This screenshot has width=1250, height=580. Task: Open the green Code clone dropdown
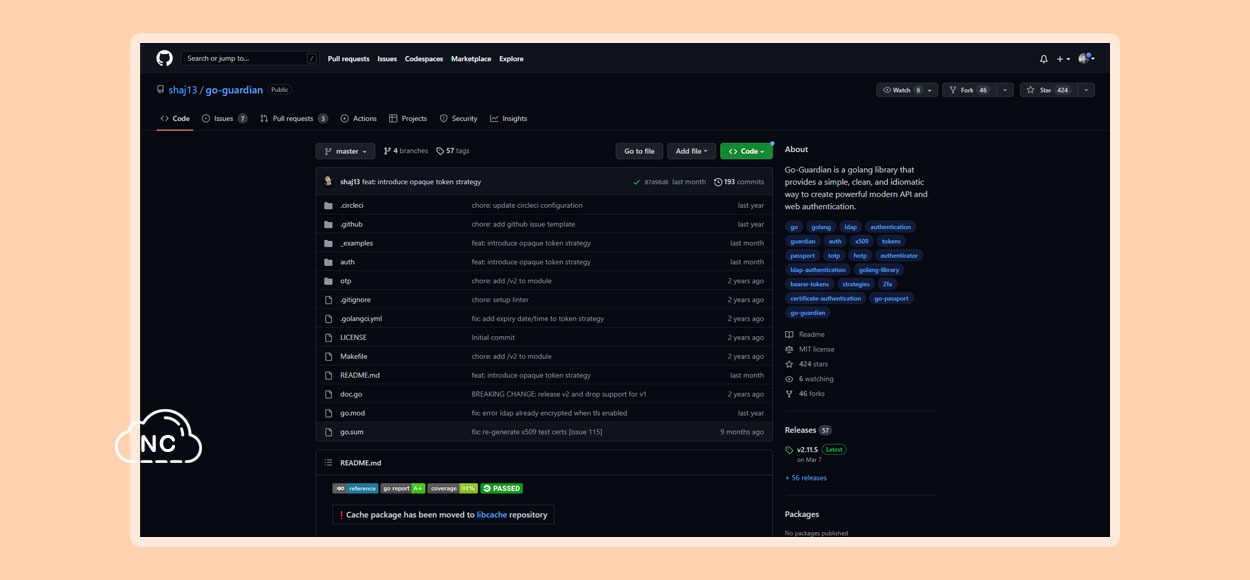(746, 151)
